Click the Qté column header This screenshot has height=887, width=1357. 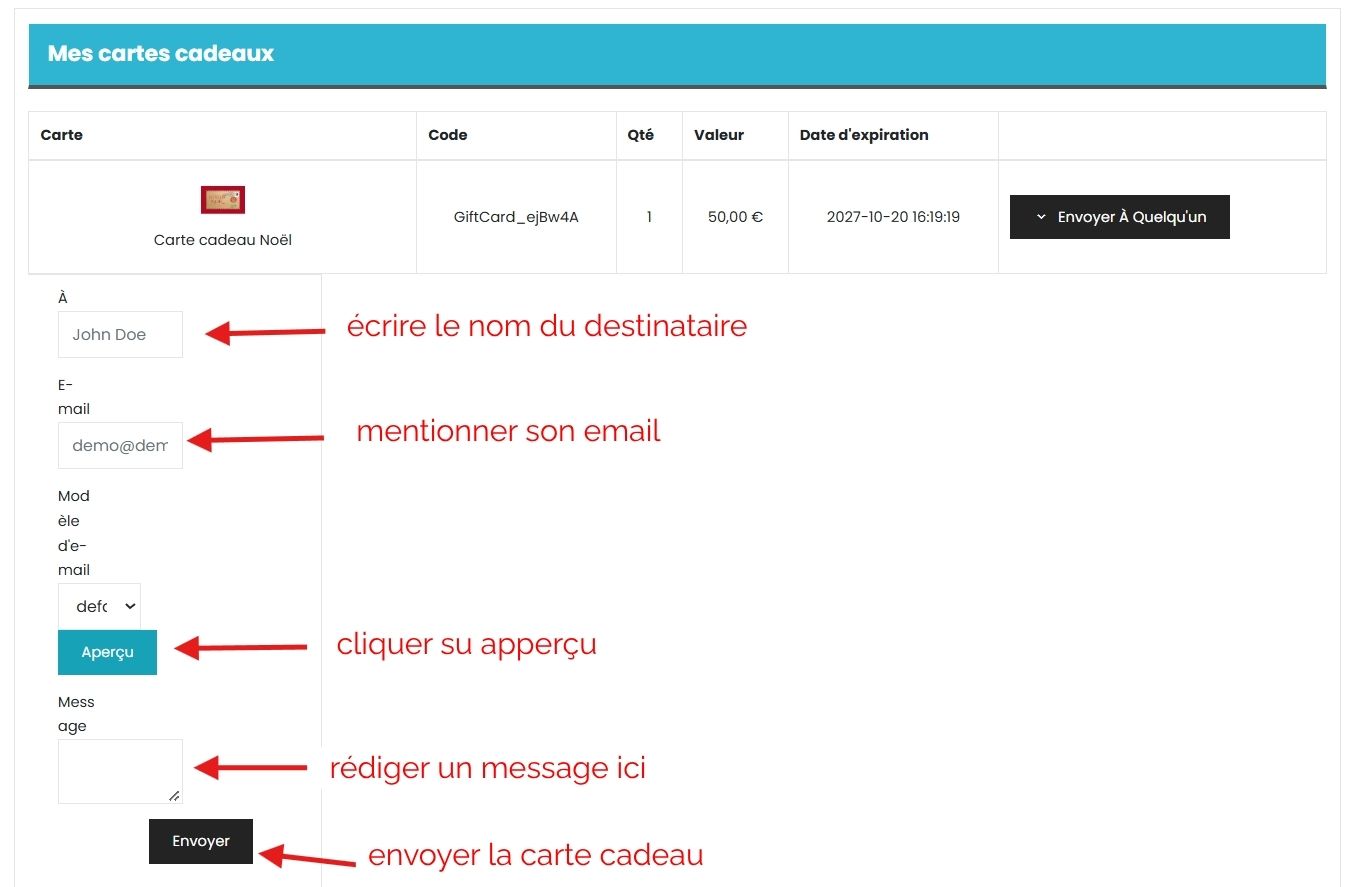[x=641, y=135]
